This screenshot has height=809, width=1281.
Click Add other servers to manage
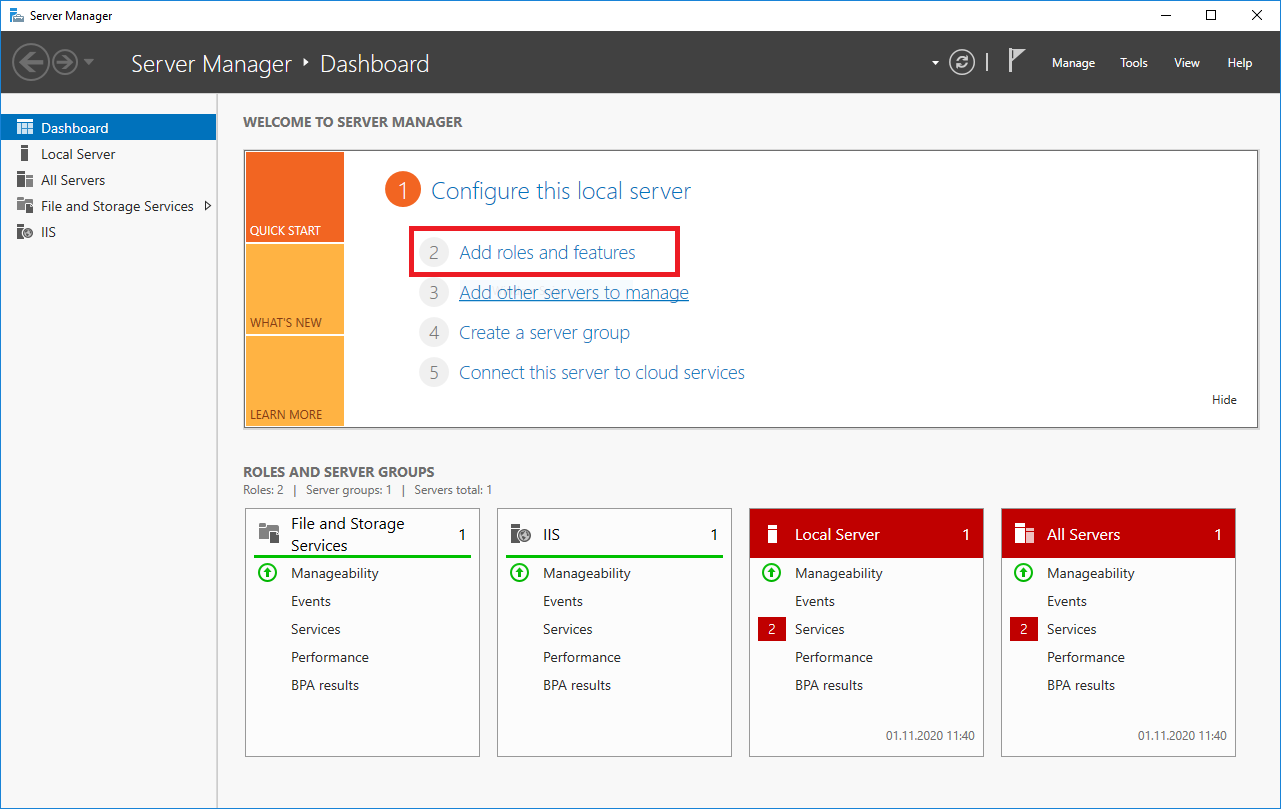pyautogui.click(x=573, y=293)
